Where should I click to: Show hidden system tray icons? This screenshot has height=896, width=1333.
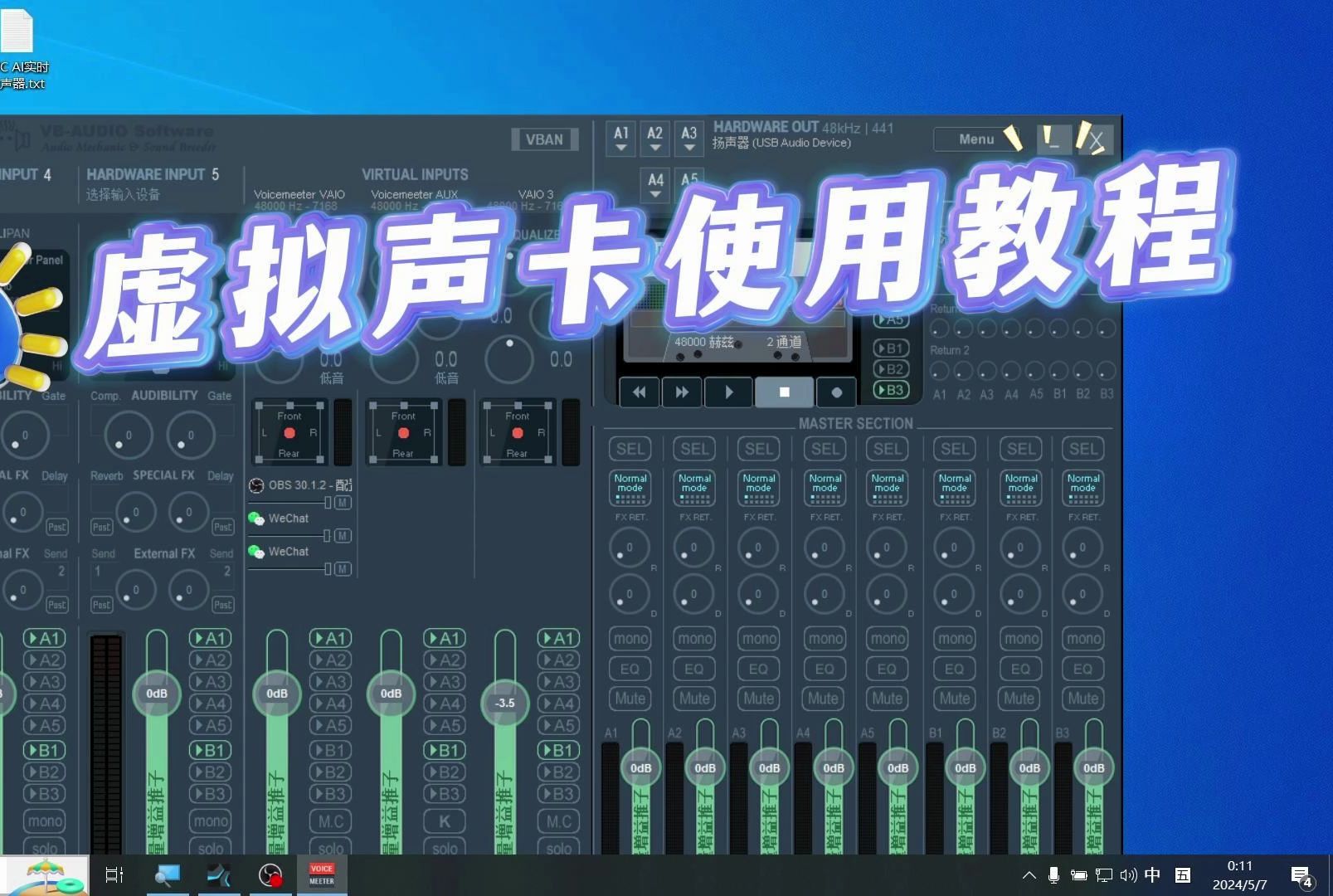coord(1029,875)
